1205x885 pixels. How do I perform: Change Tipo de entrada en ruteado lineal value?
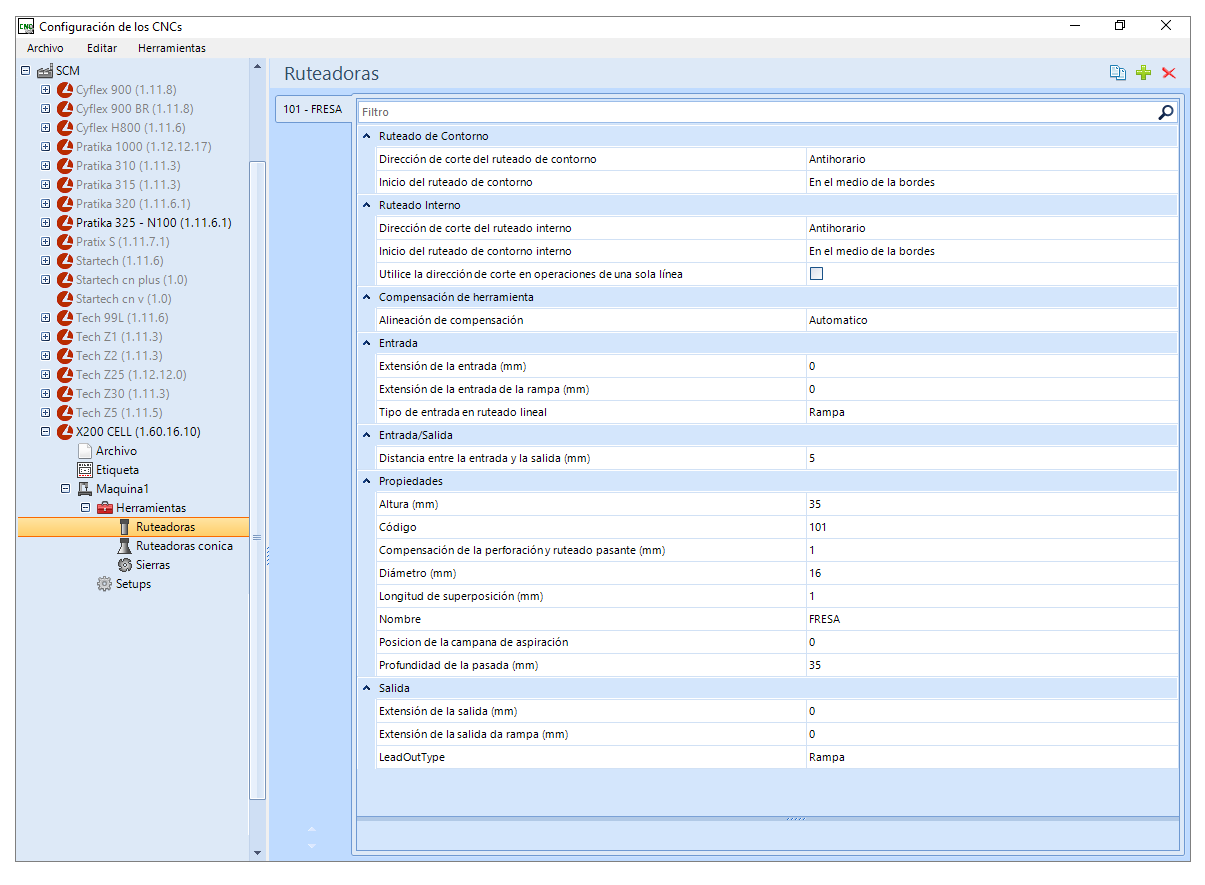click(x=992, y=412)
